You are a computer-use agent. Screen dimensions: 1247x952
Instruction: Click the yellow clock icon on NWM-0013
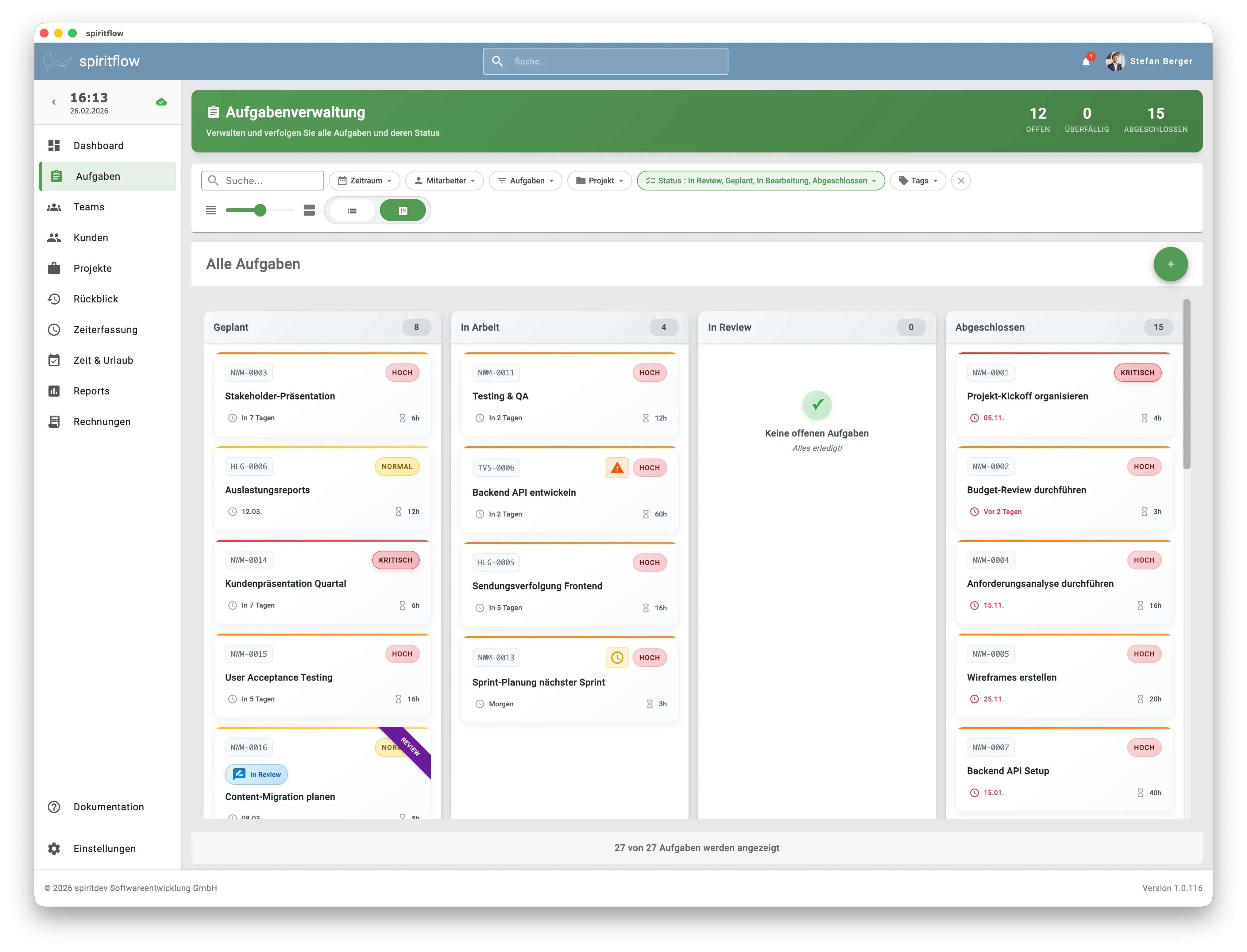(617, 657)
